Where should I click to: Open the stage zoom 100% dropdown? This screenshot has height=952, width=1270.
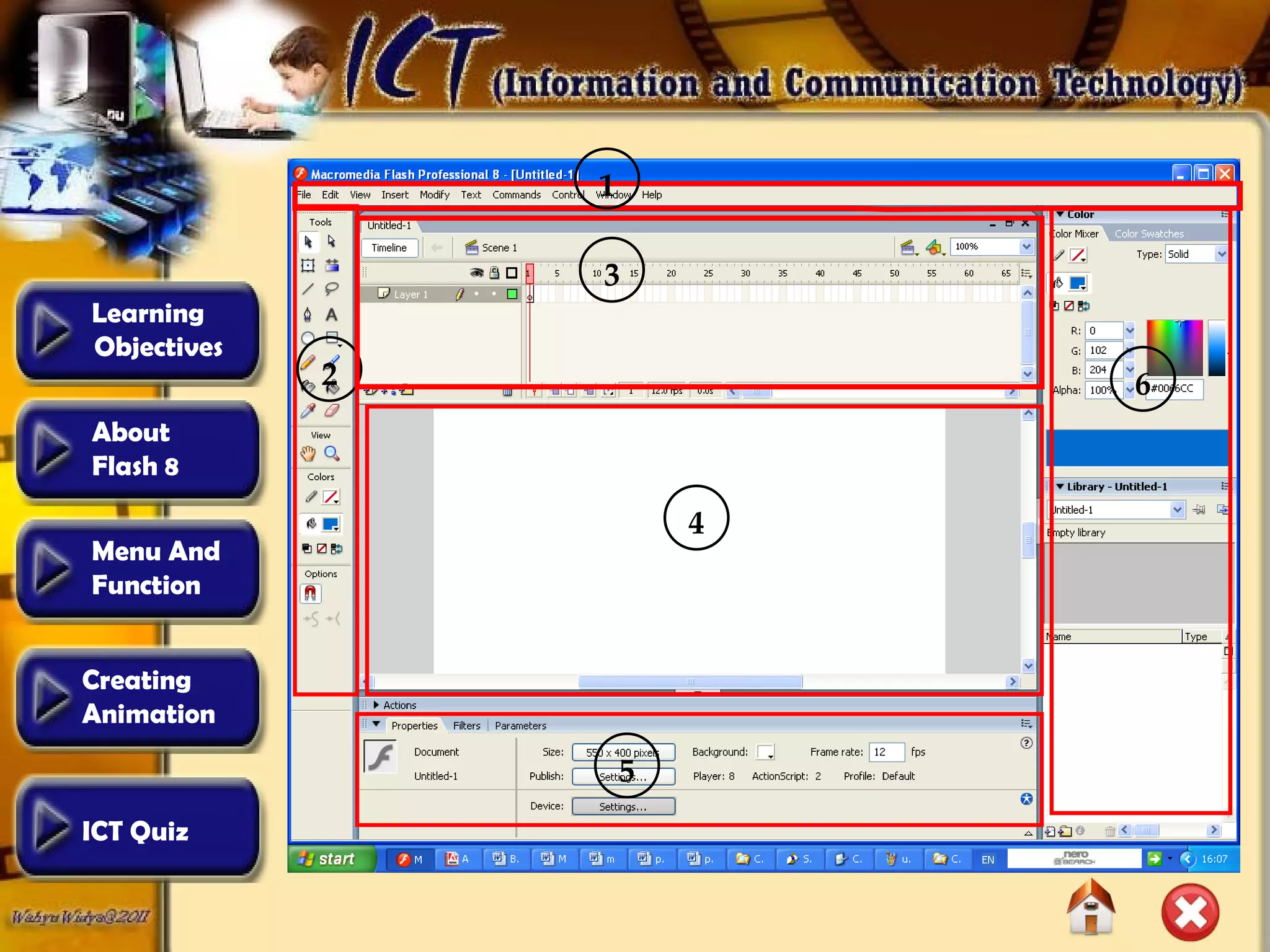(x=1026, y=247)
